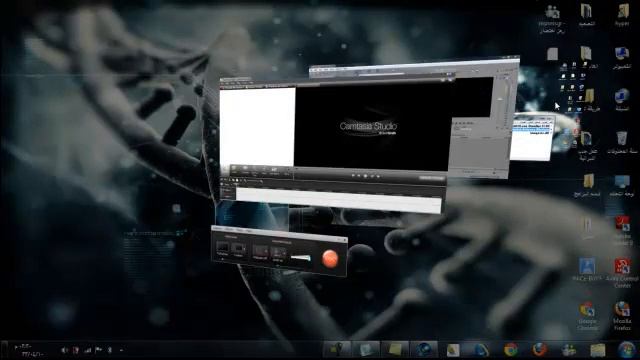The height and width of the screenshot is (360, 640).
Task: Start recording with the red record button
Action: pos(330,258)
